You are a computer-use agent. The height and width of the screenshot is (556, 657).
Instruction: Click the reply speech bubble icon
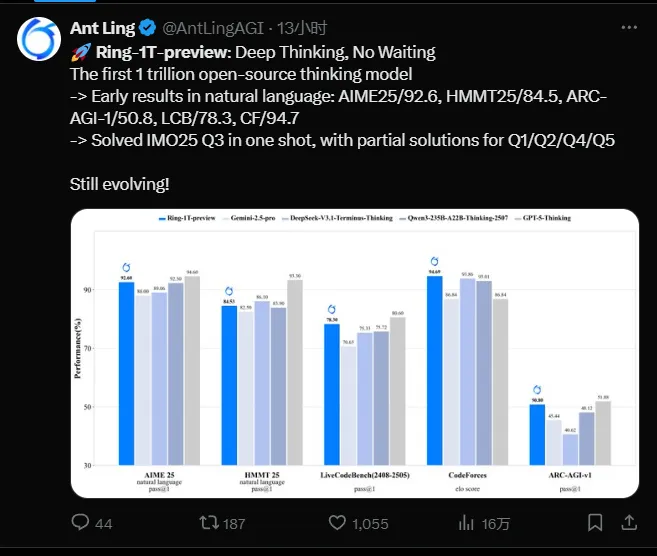coord(81,523)
